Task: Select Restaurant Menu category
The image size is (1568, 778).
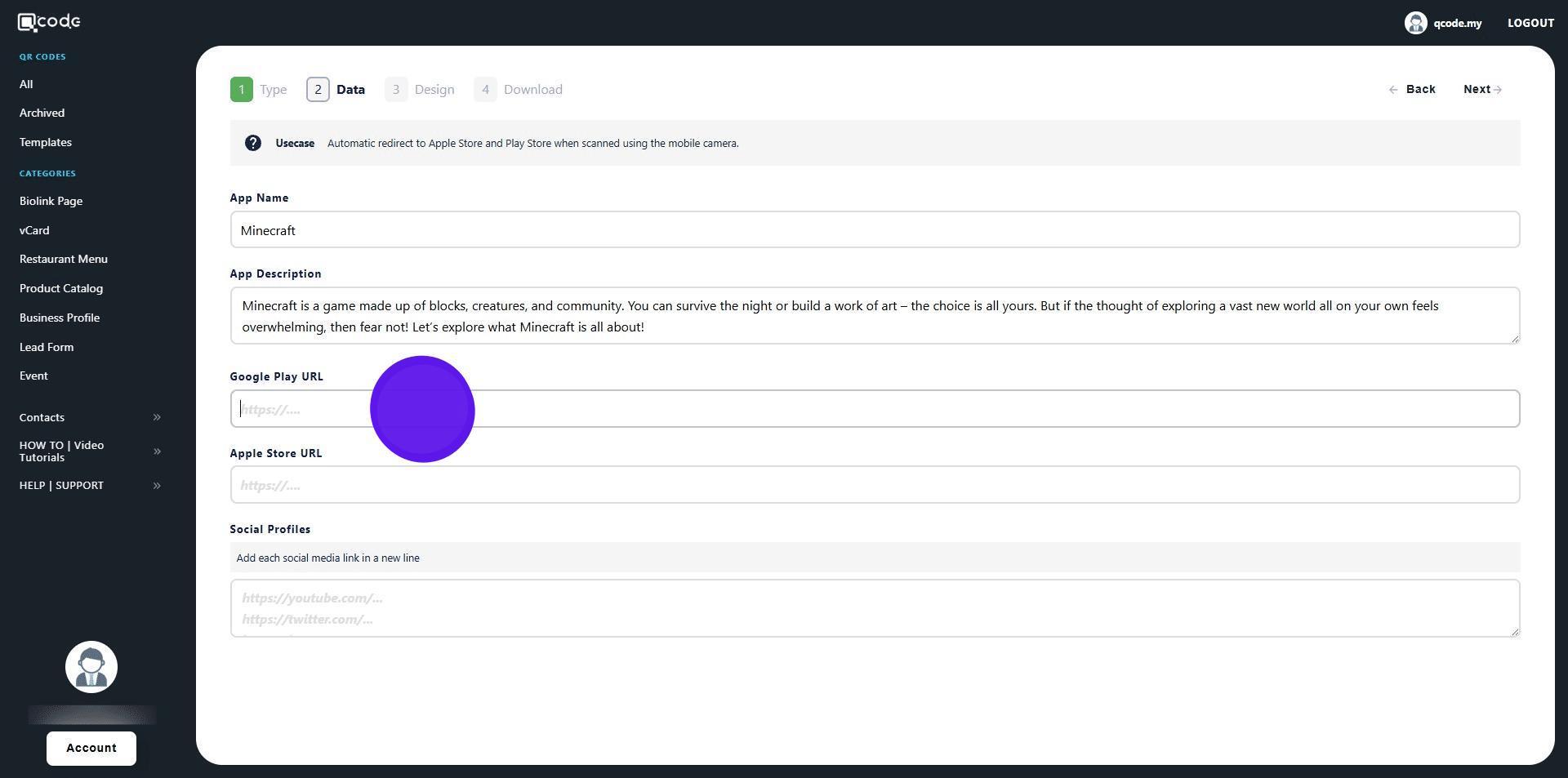Action: point(64,259)
